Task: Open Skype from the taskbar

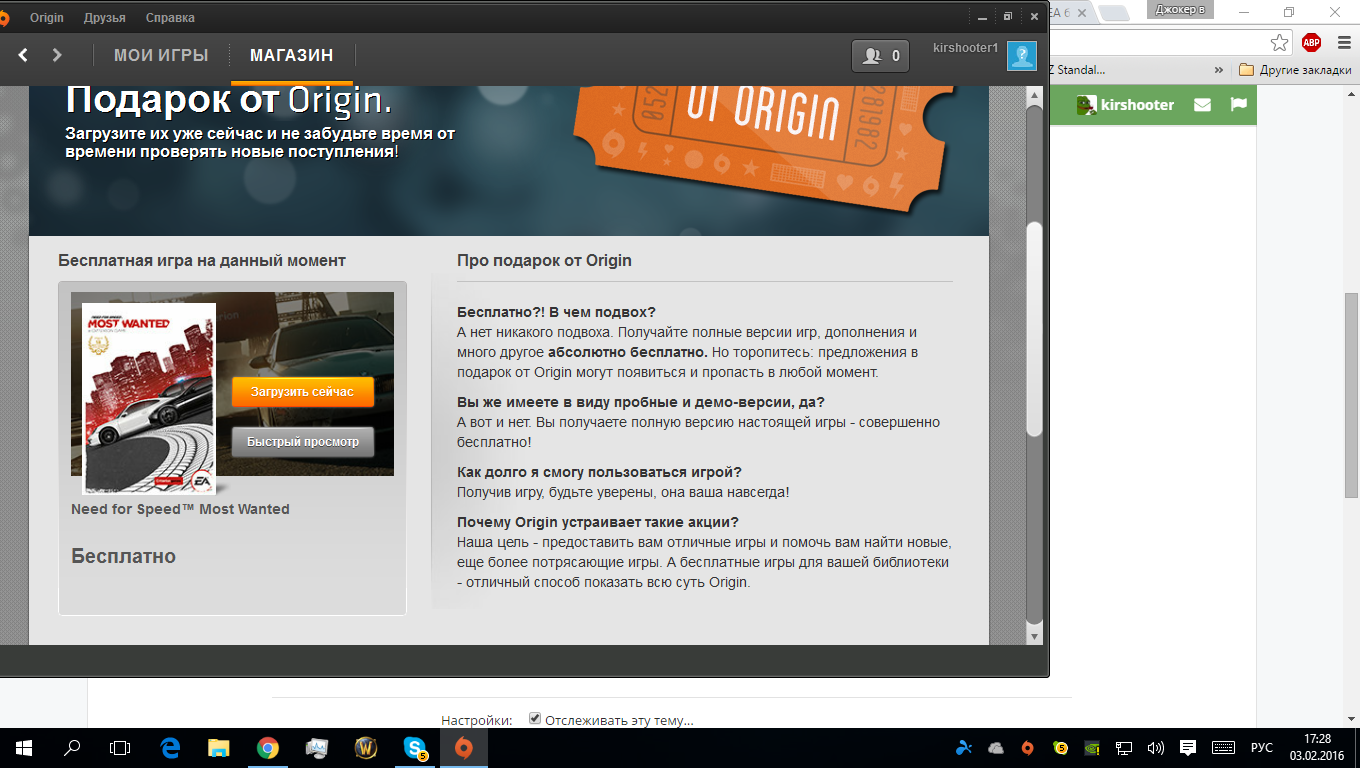Action: coord(414,747)
